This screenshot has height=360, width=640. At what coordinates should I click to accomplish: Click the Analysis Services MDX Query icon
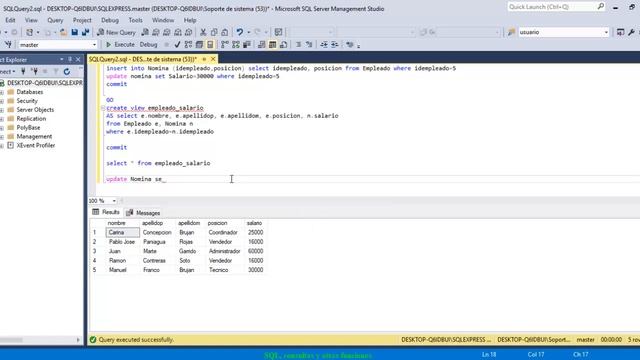(156, 32)
